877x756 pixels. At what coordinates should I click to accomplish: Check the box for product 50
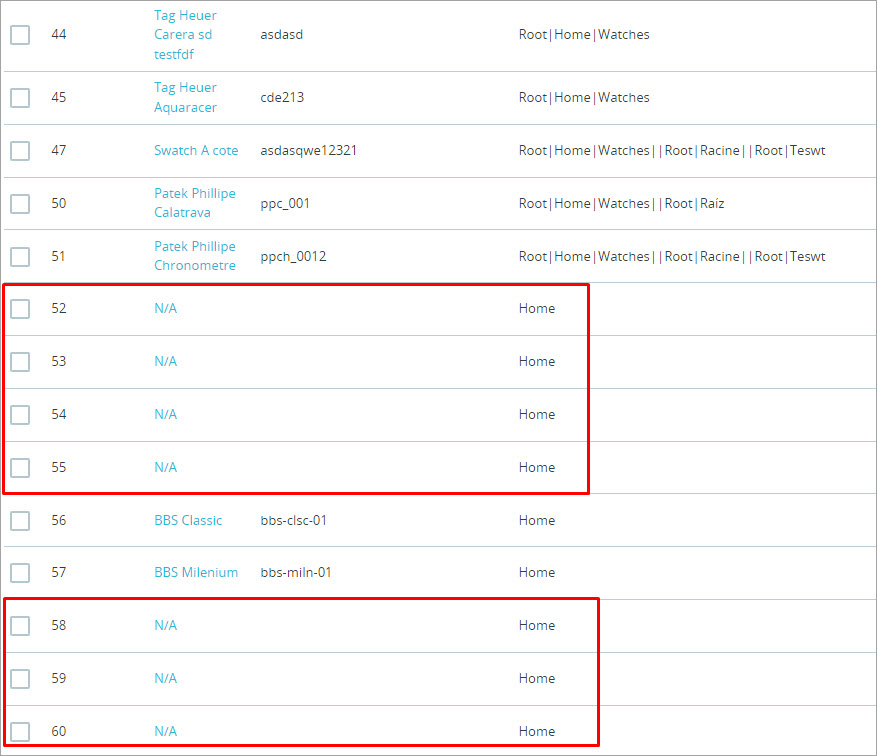click(20, 204)
